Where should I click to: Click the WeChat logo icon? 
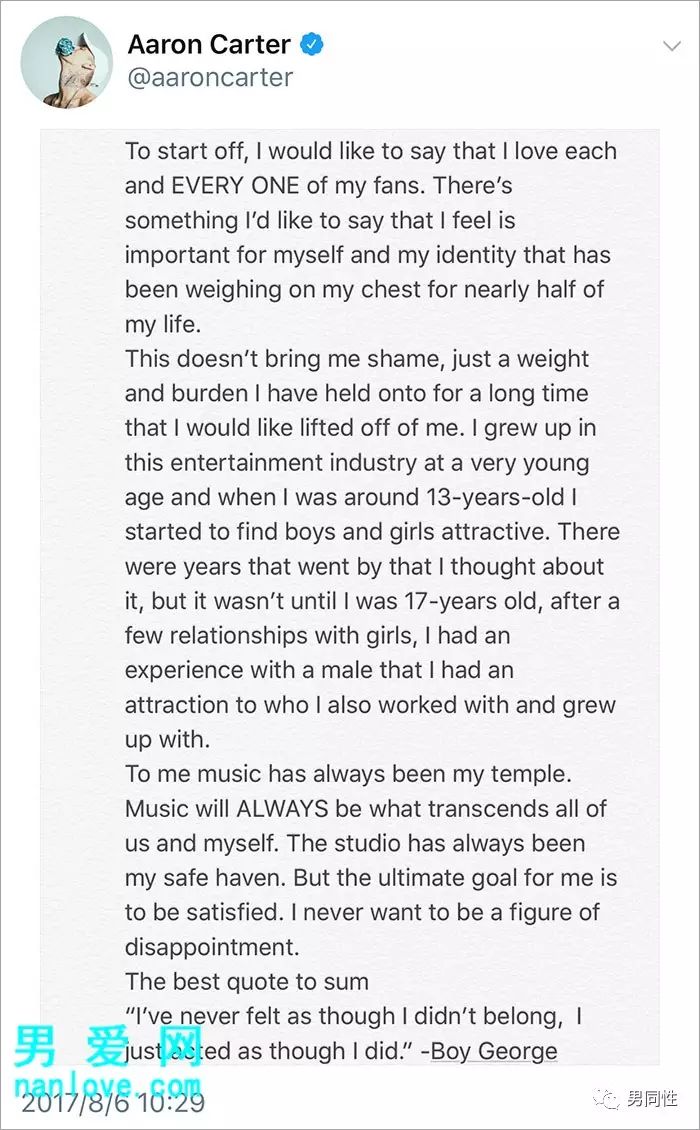point(606,1098)
